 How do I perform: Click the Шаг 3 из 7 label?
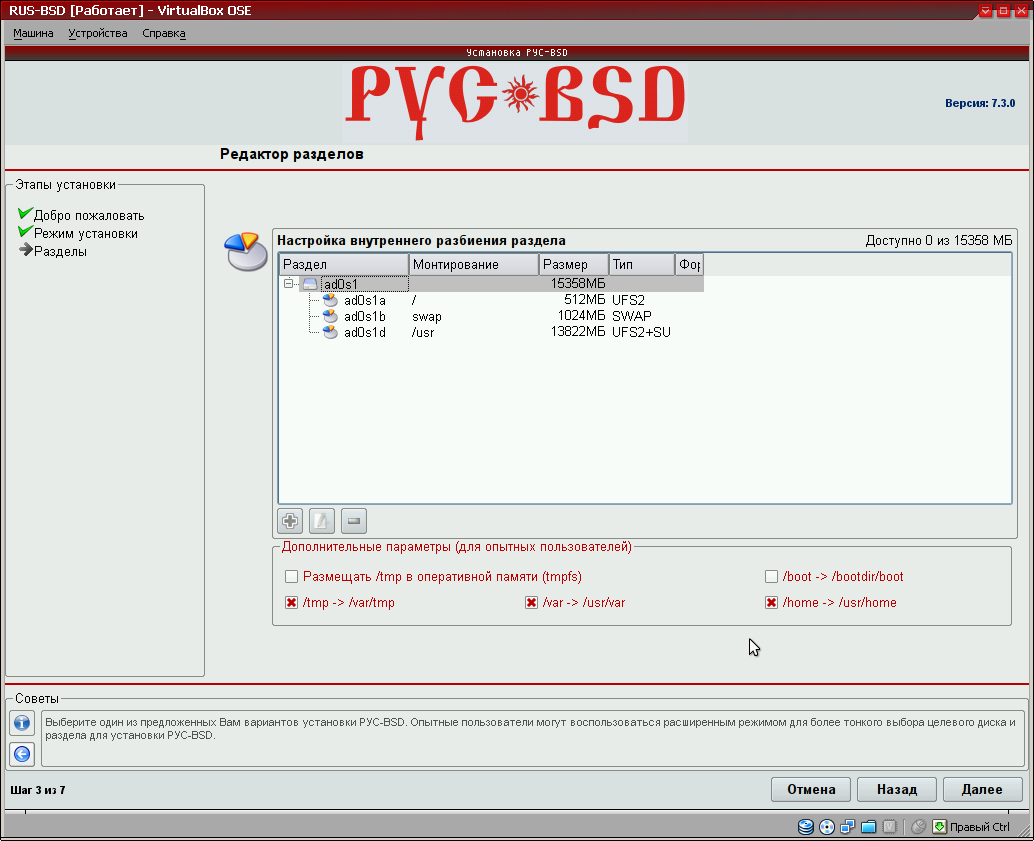tap(38, 790)
